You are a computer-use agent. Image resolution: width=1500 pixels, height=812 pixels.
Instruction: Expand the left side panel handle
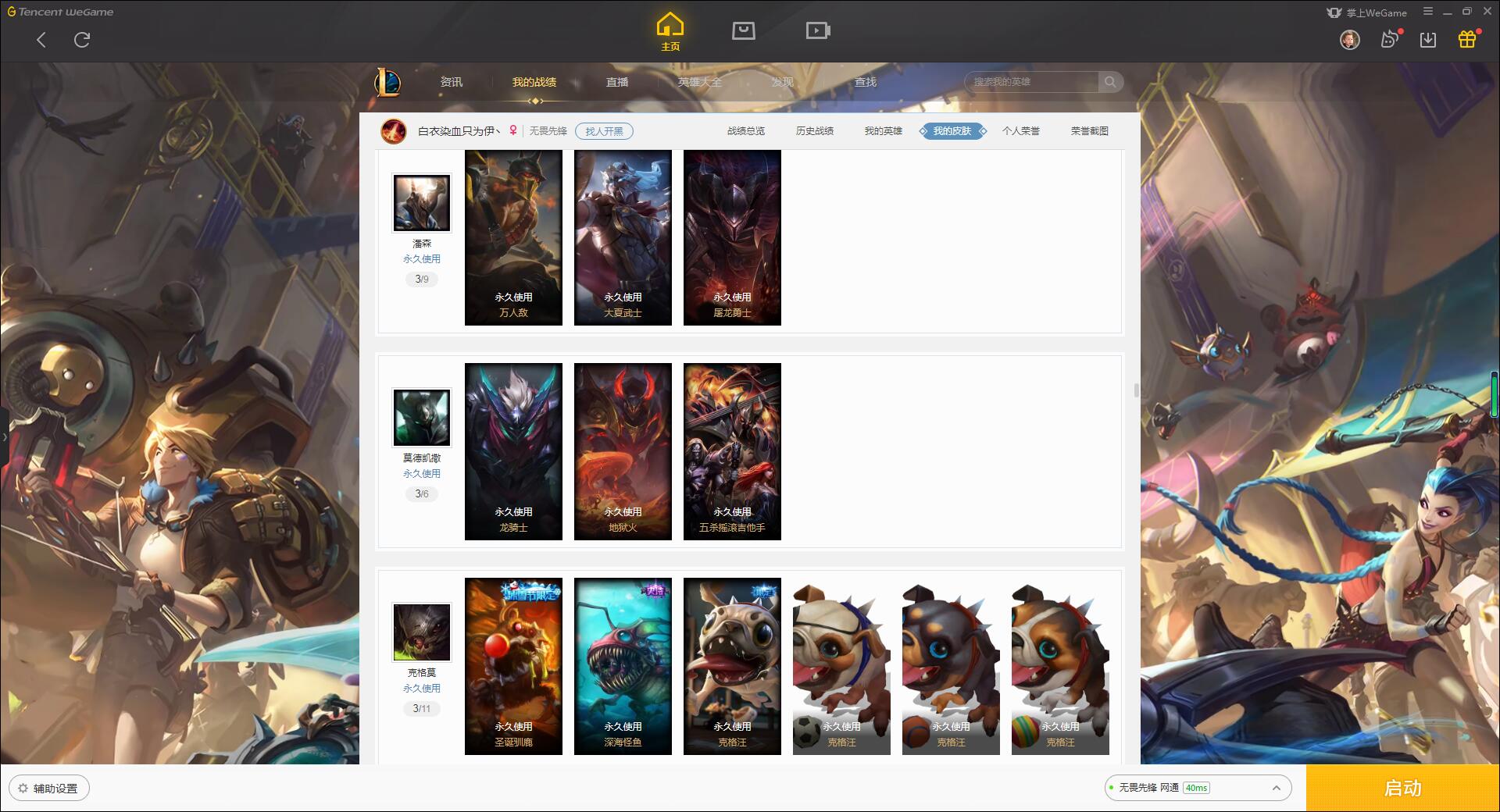[4, 437]
